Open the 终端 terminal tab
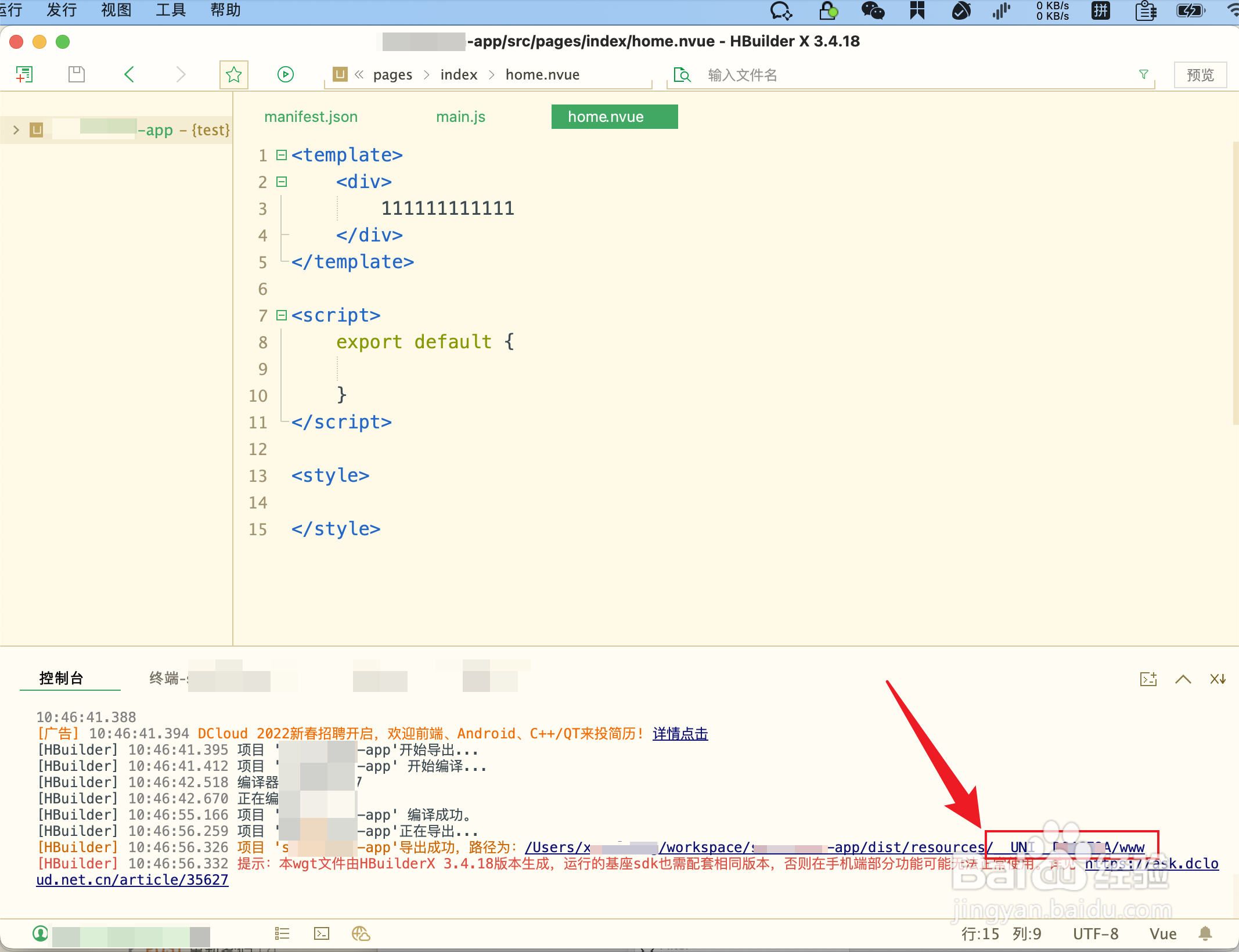Image resolution: width=1239 pixels, height=952 pixels. (x=168, y=678)
